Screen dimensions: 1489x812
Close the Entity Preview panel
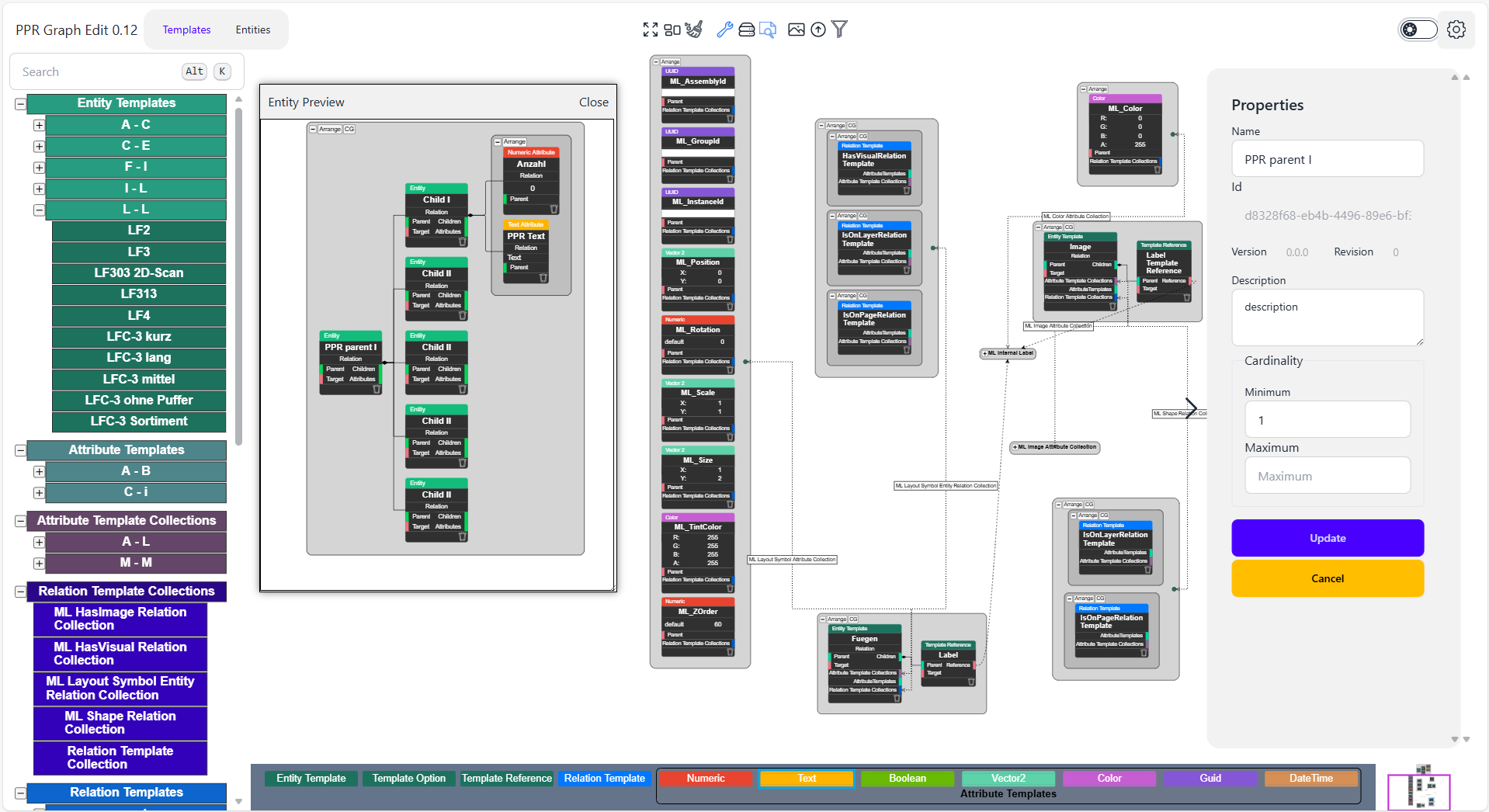point(593,102)
